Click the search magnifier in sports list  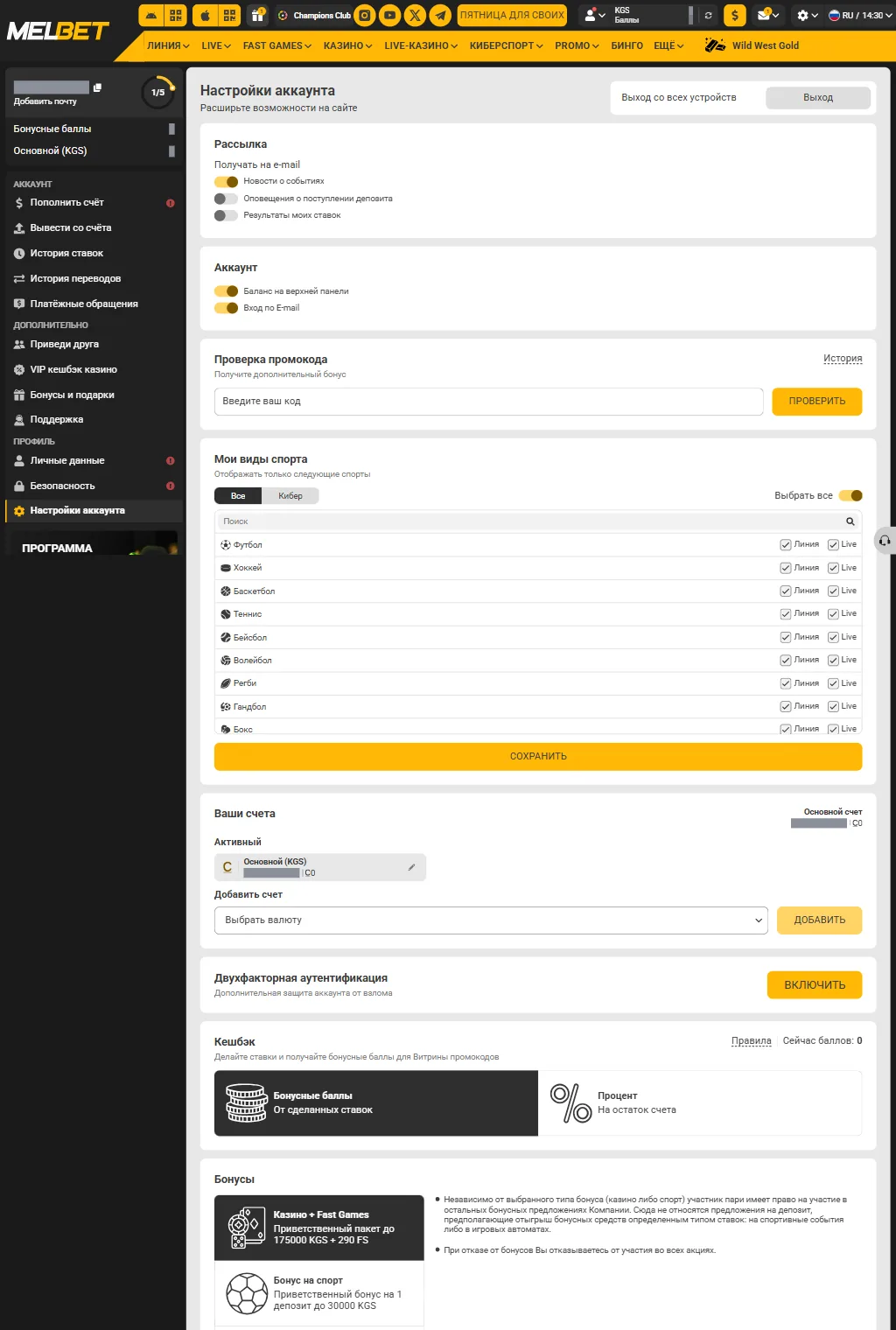coord(850,521)
